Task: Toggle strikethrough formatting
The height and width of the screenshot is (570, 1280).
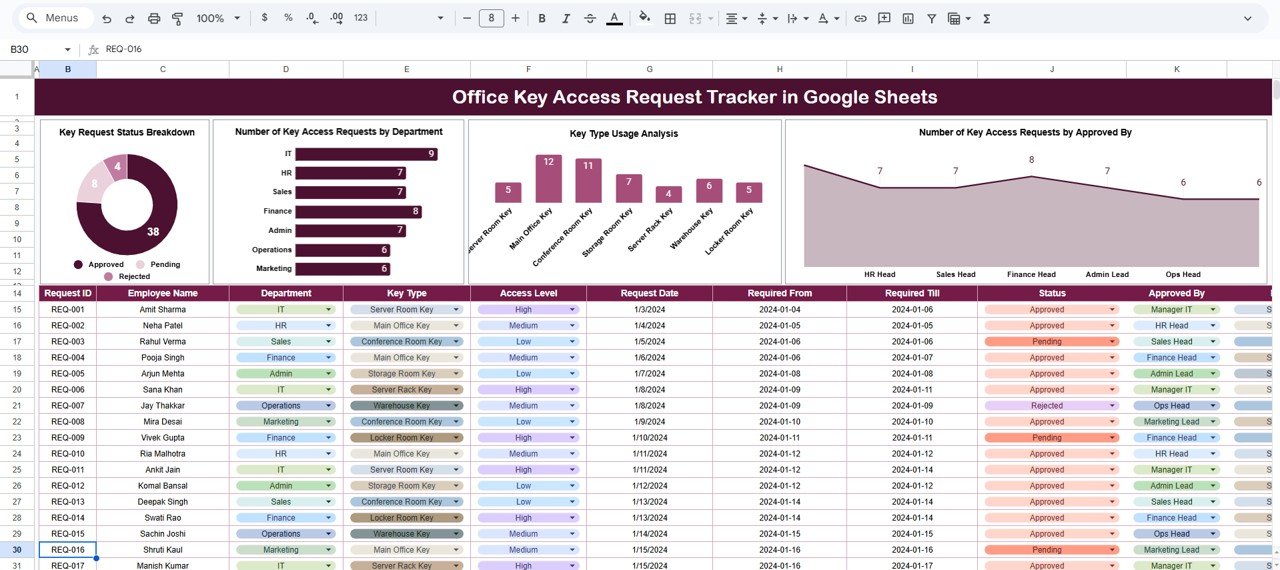Action: point(590,18)
